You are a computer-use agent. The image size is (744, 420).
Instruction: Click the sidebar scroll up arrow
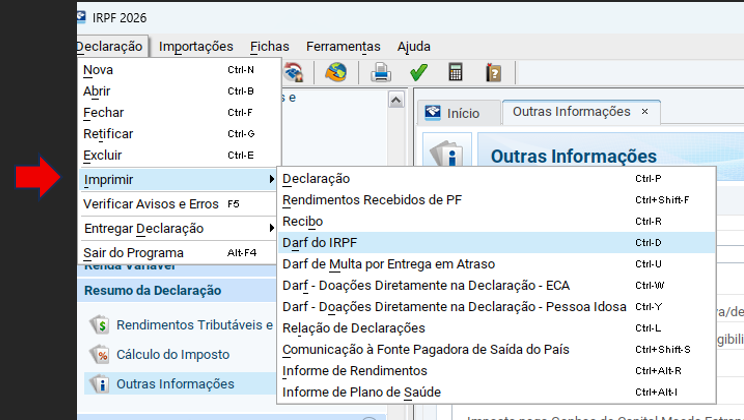(397, 100)
